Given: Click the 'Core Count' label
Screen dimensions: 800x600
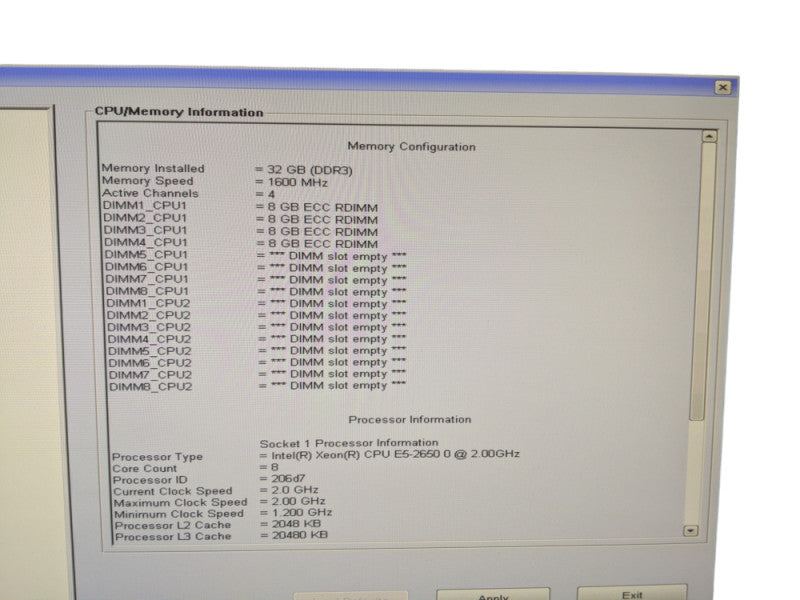Looking at the screenshot, I should coord(144,468).
